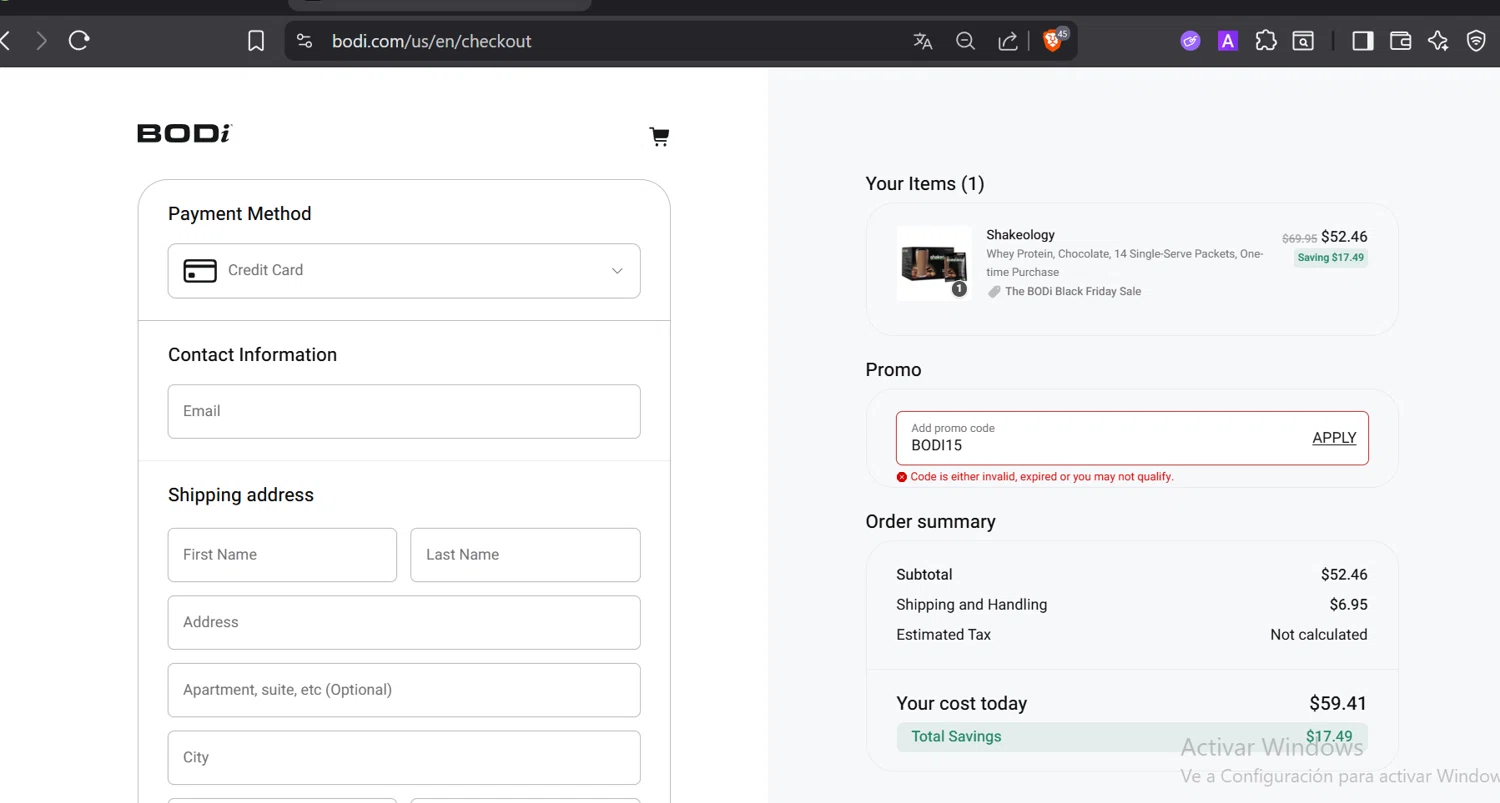Click the $52.46 item price
Image resolution: width=1500 pixels, height=803 pixels.
1344,237
